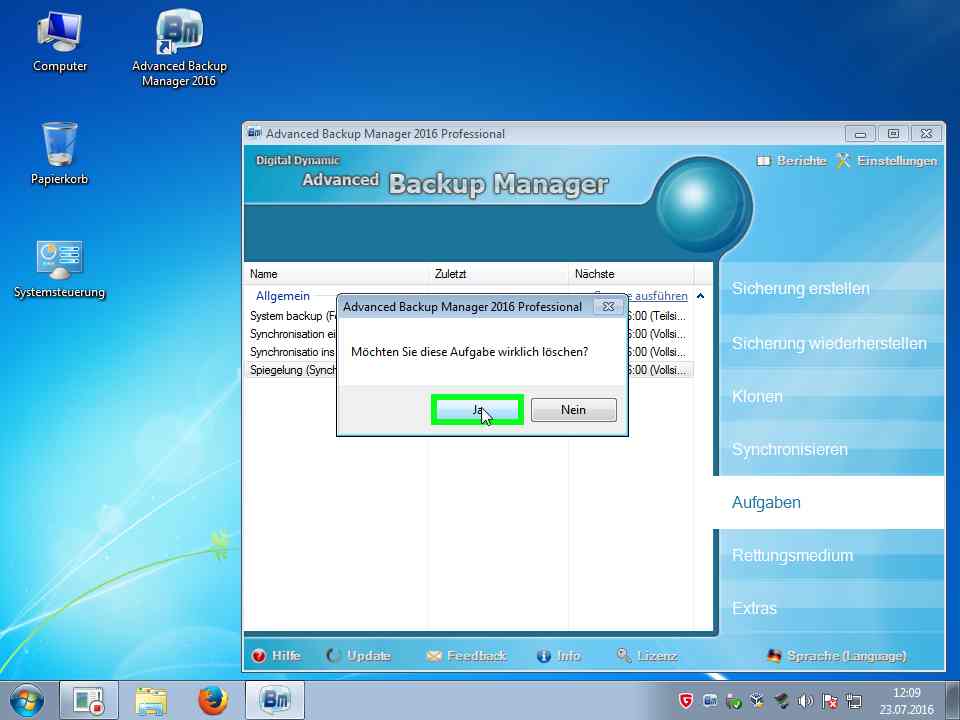Open Sprache (Language) selection
This screenshot has height=720, width=960.
[847, 656]
